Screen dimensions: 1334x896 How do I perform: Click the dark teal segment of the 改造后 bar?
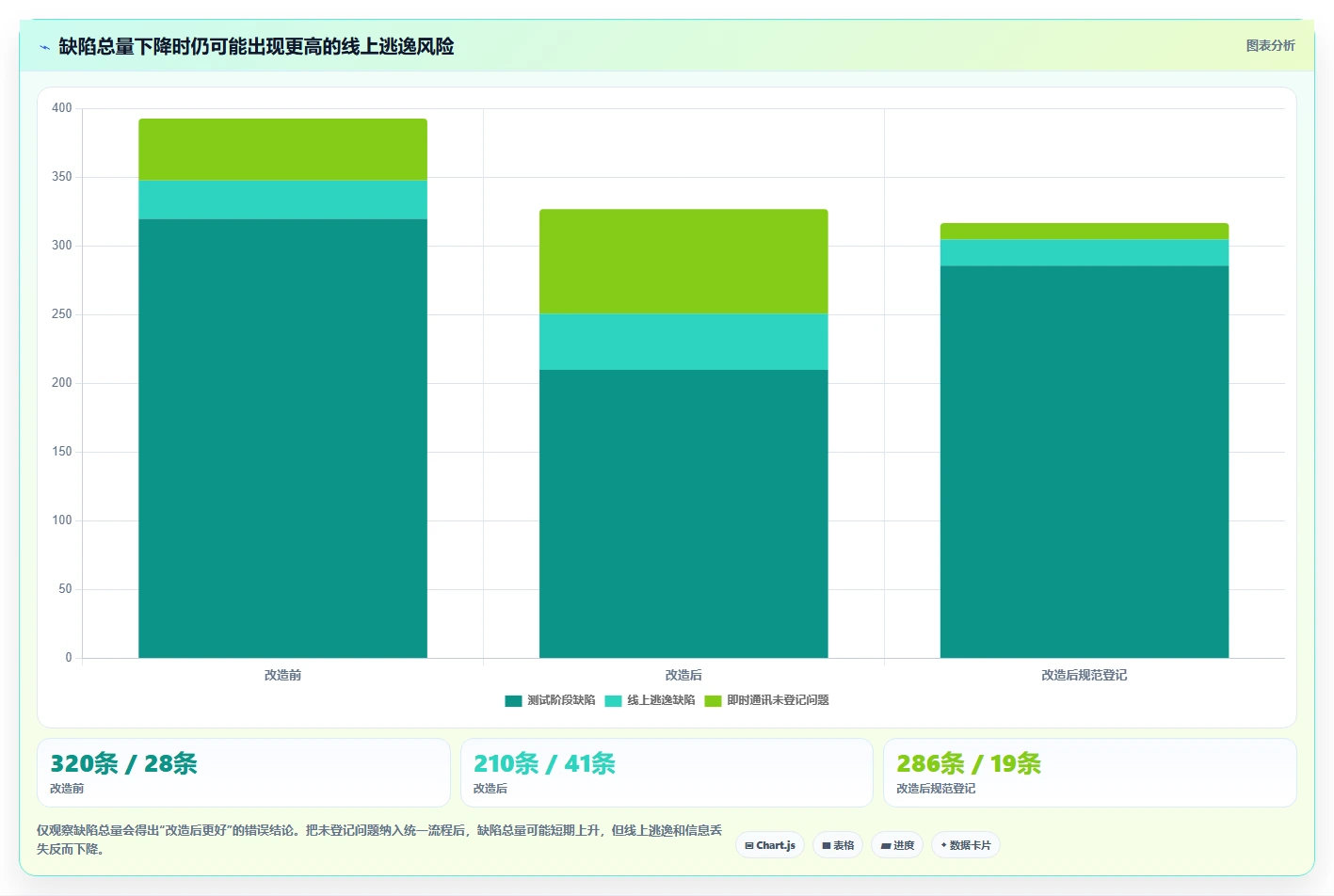point(683,514)
